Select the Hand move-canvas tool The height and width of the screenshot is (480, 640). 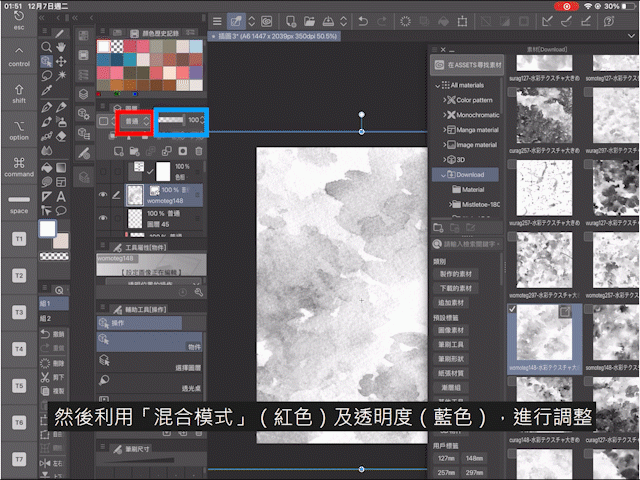(61, 47)
